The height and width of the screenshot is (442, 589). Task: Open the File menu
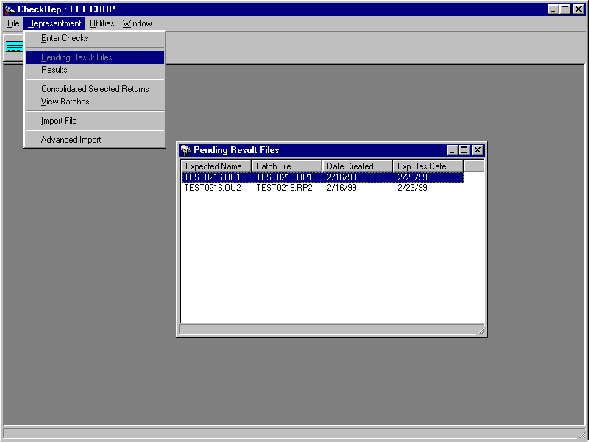(13, 24)
